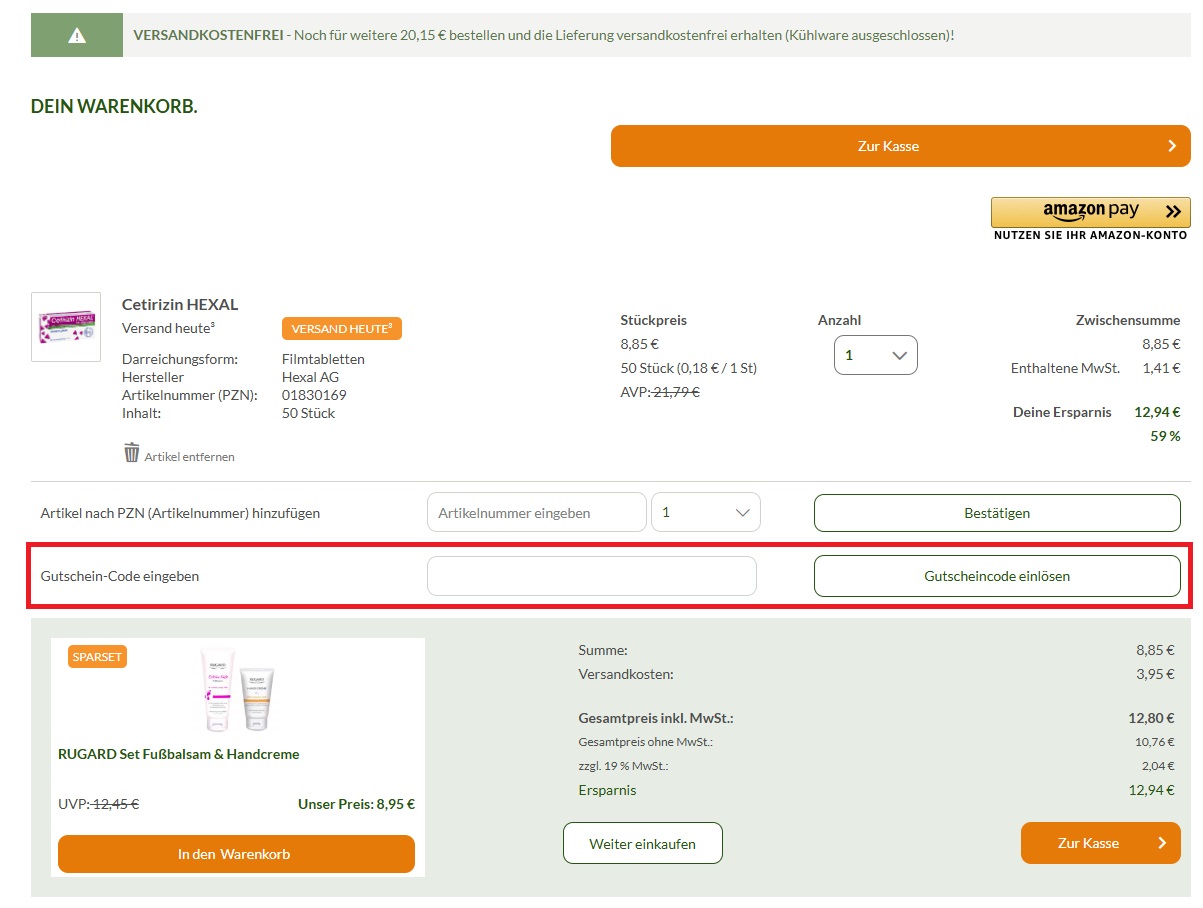Click the orange VERSAND HEUTE badge
Viewport: 1203px width, 908px height.
click(x=342, y=329)
